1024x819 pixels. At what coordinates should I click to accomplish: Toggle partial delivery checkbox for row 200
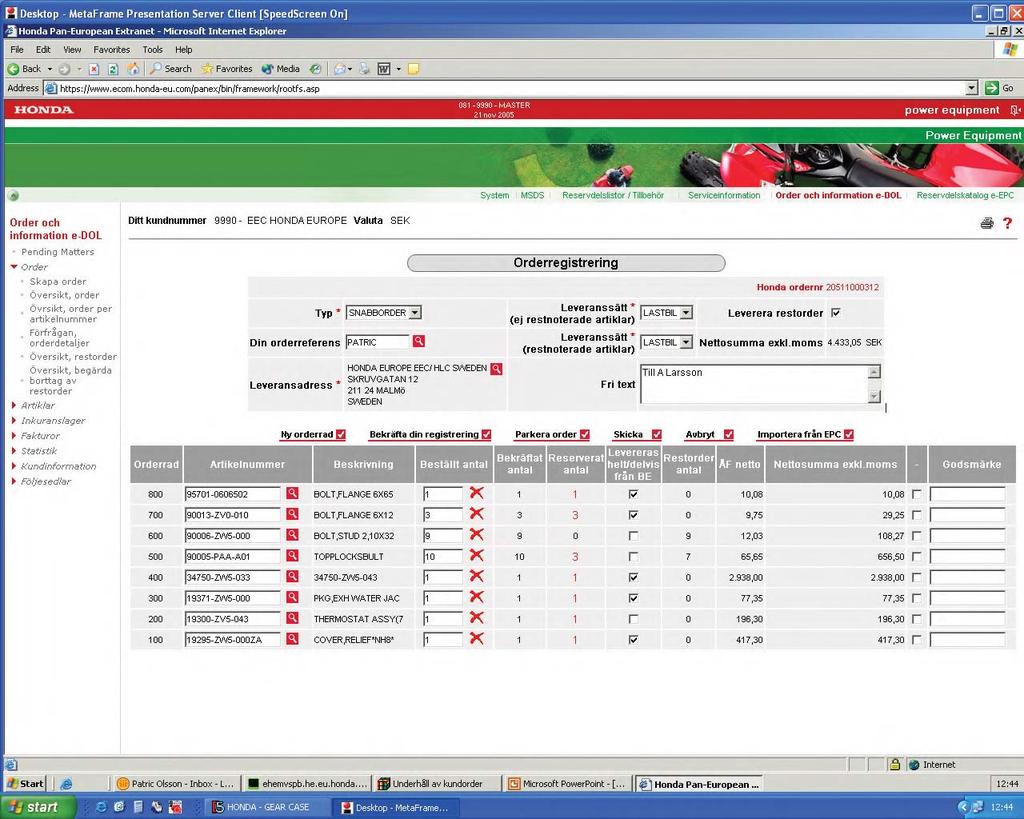coord(633,619)
